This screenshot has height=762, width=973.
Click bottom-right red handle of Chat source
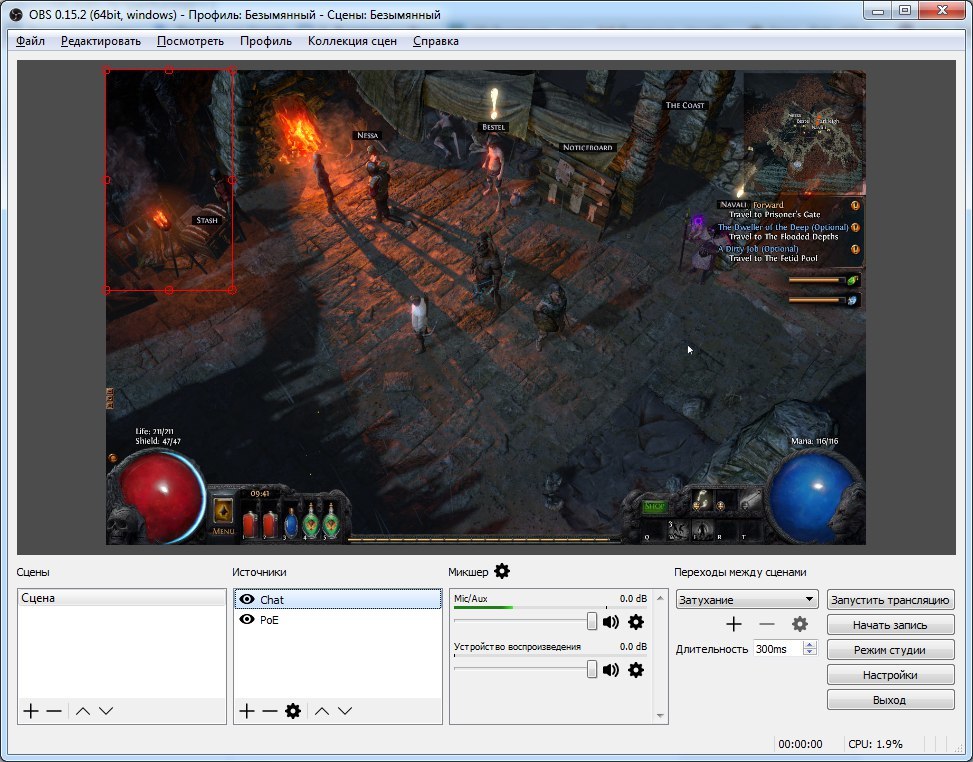tap(232, 290)
